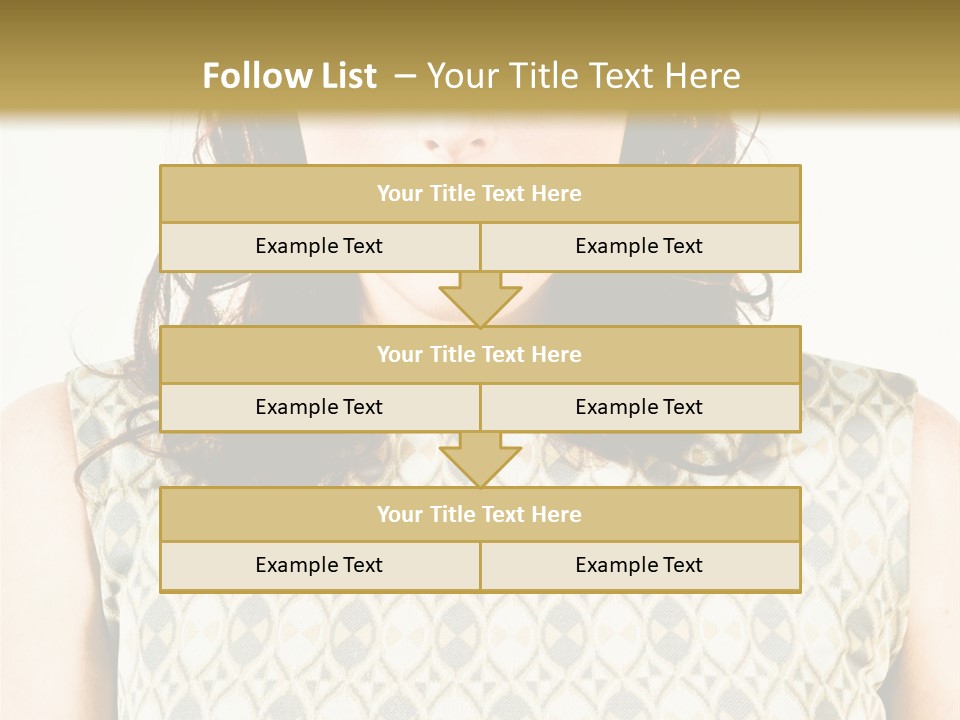Select the middle block's title bar
Screen dimensions: 960x720
[x=480, y=354]
